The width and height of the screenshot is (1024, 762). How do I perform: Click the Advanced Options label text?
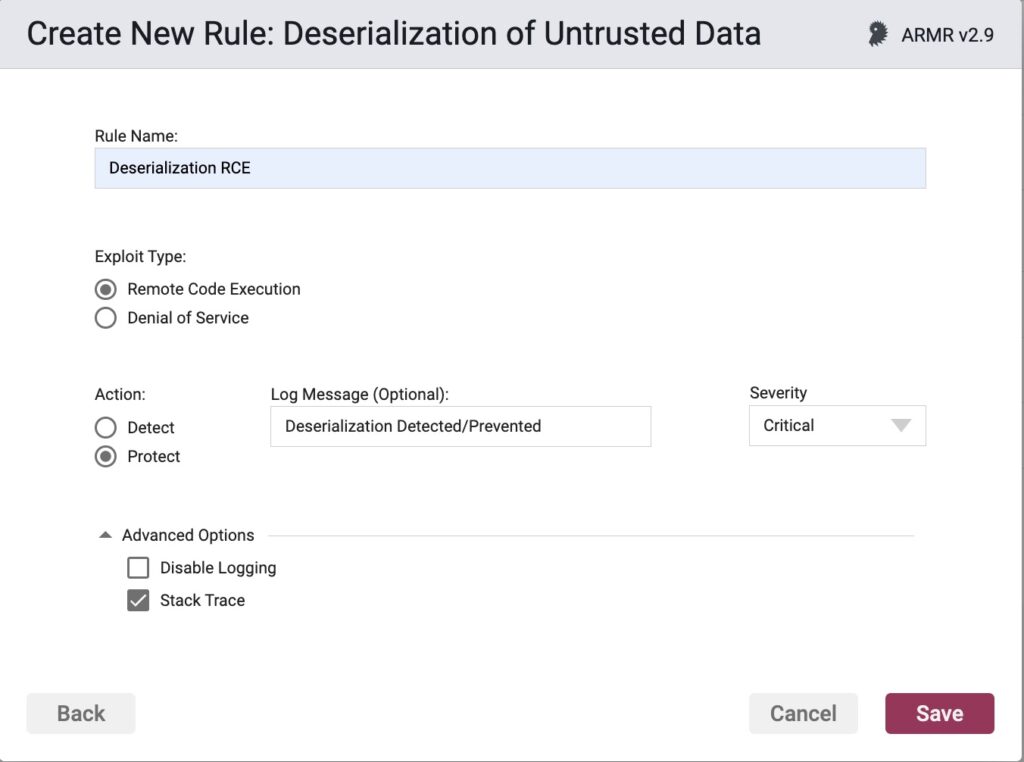point(188,534)
